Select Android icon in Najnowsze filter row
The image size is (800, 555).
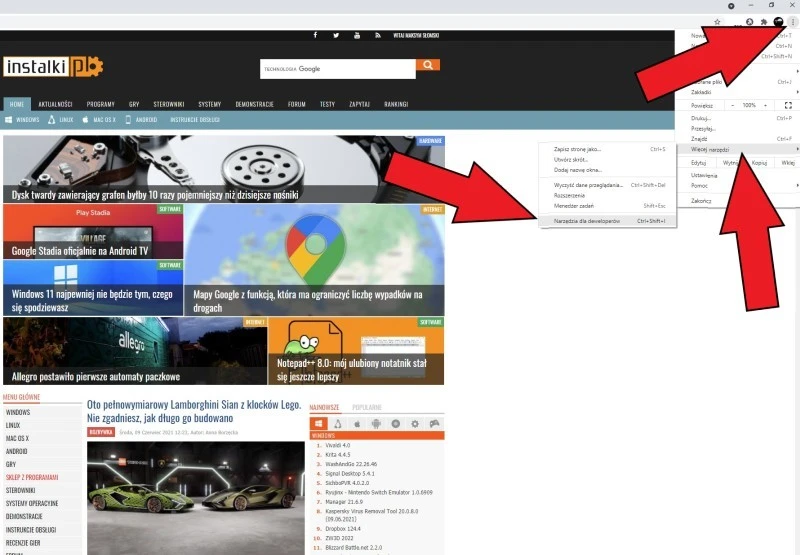click(x=377, y=423)
